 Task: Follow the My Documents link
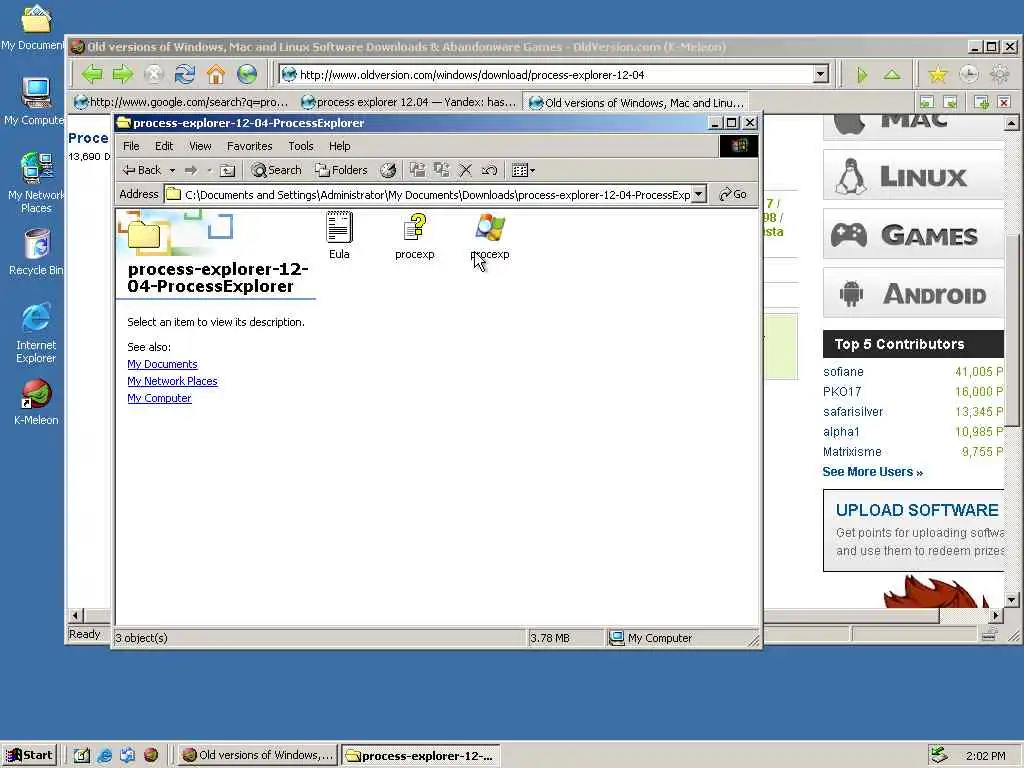162,364
